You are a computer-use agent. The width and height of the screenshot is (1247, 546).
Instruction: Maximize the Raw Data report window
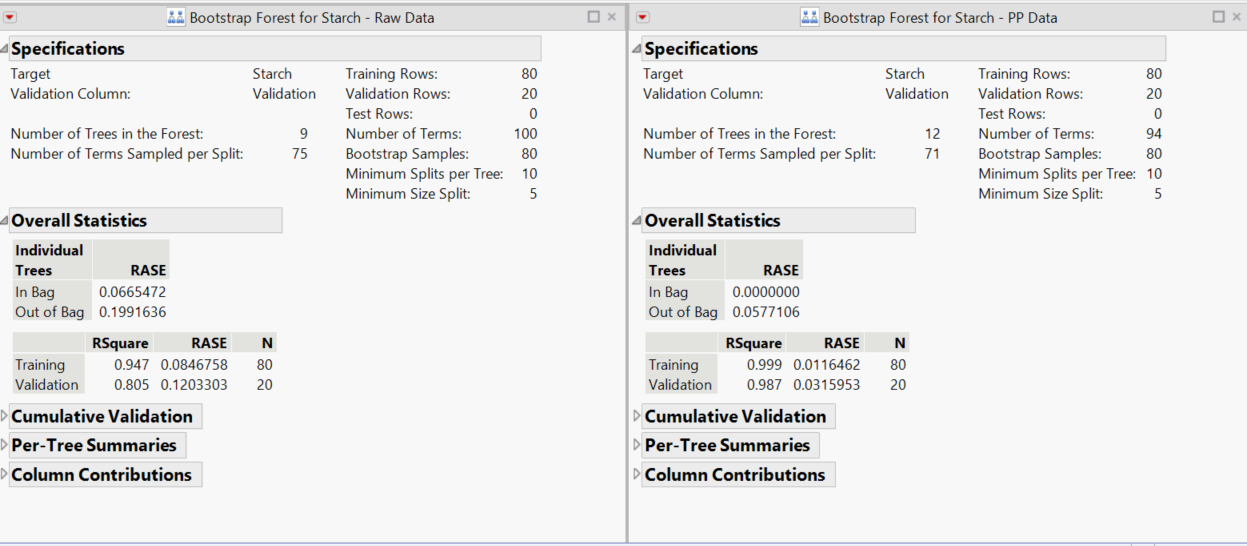pos(594,17)
